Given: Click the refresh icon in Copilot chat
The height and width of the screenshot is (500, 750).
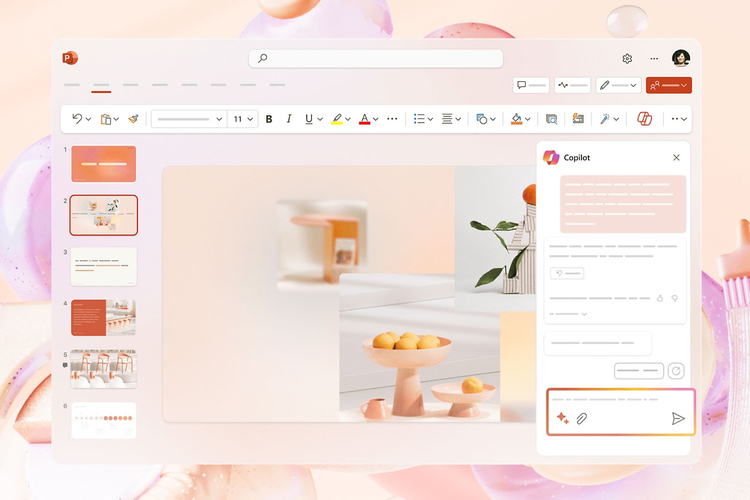Looking at the screenshot, I should [x=676, y=371].
